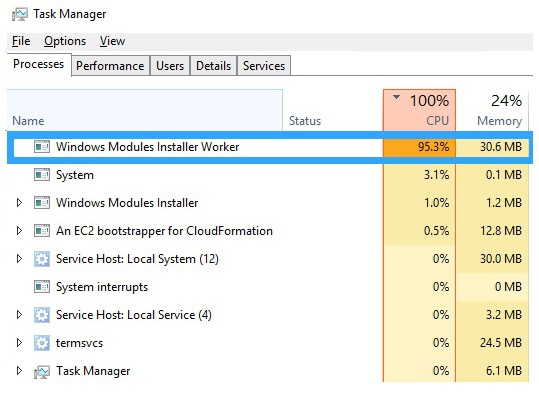Click the System process icon
539x394 pixels.
42,175
